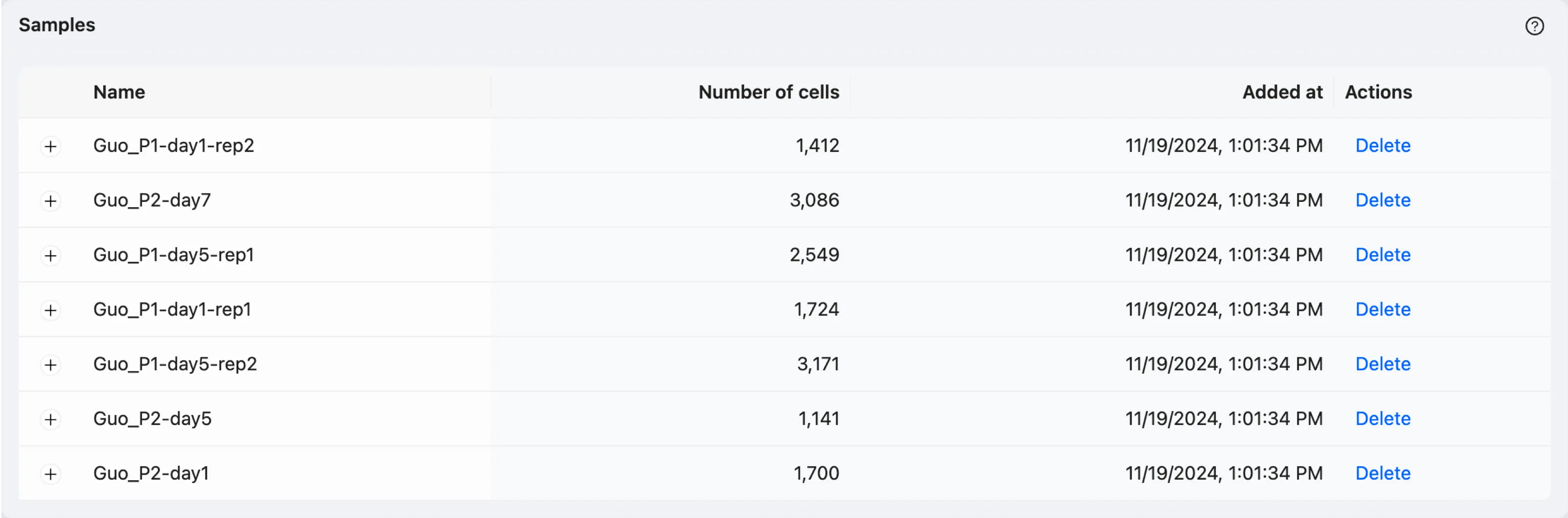This screenshot has width=1568, height=518.
Task: Remove sample Guo_P1-day5-rep2 via Delete
Action: 1382,364
